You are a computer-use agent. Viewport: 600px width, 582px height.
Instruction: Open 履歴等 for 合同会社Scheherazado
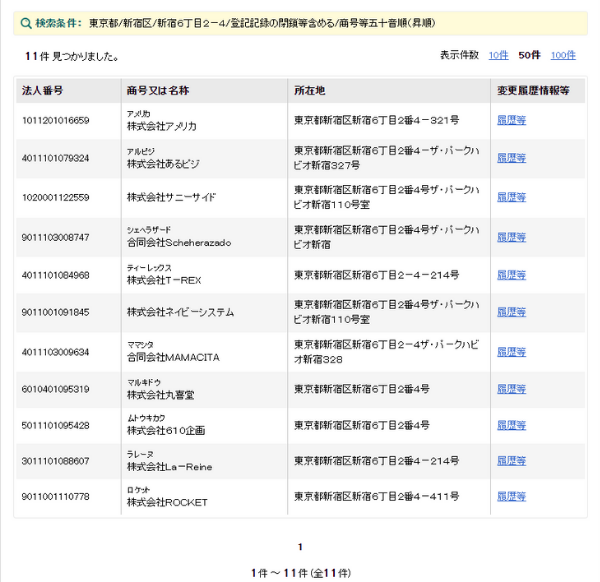(511, 237)
